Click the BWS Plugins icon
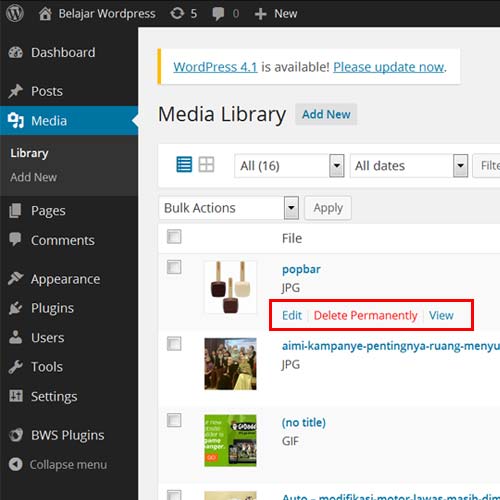The width and height of the screenshot is (500, 500). 16,435
